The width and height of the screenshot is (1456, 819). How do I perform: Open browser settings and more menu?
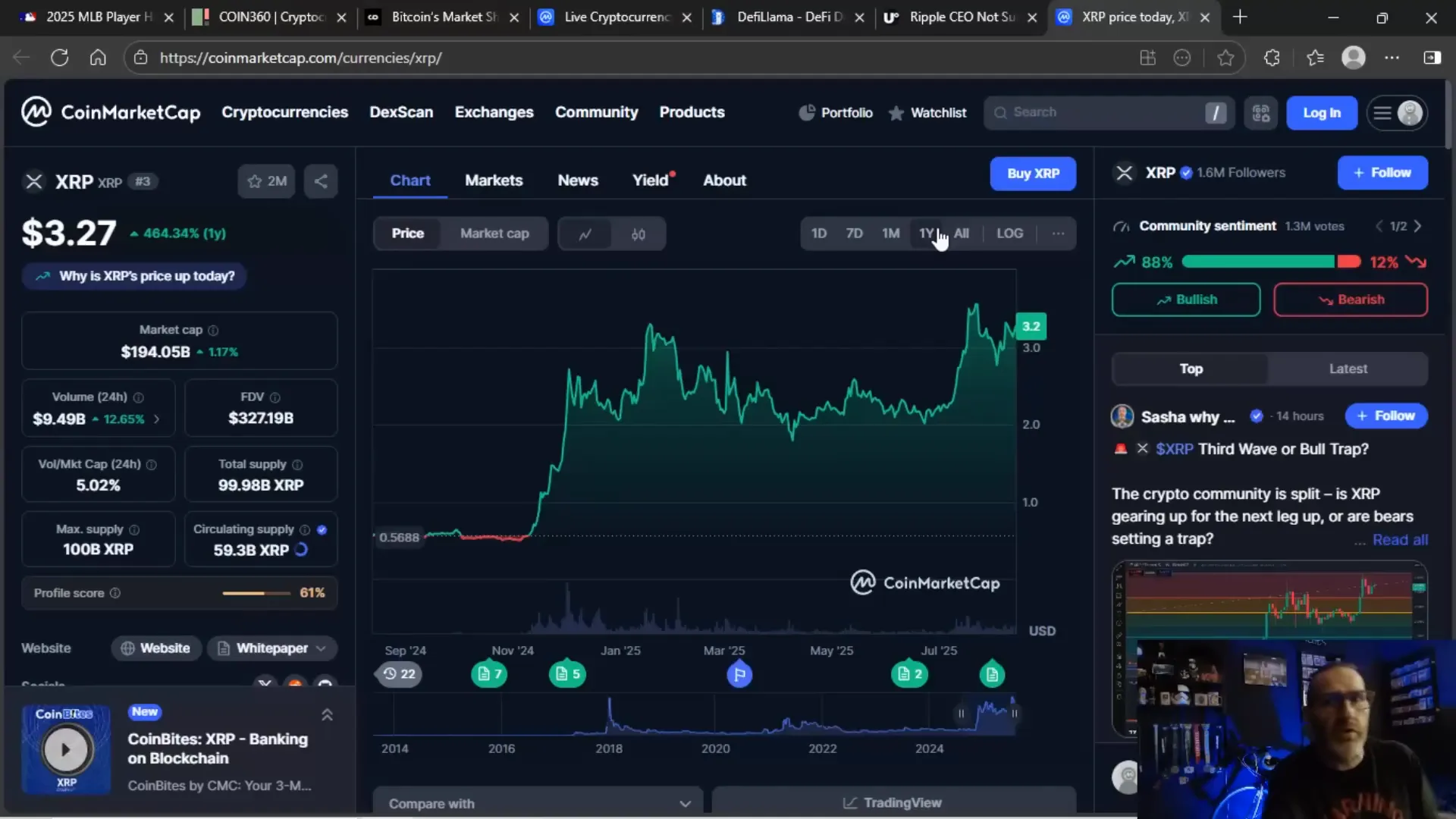[1392, 58]
